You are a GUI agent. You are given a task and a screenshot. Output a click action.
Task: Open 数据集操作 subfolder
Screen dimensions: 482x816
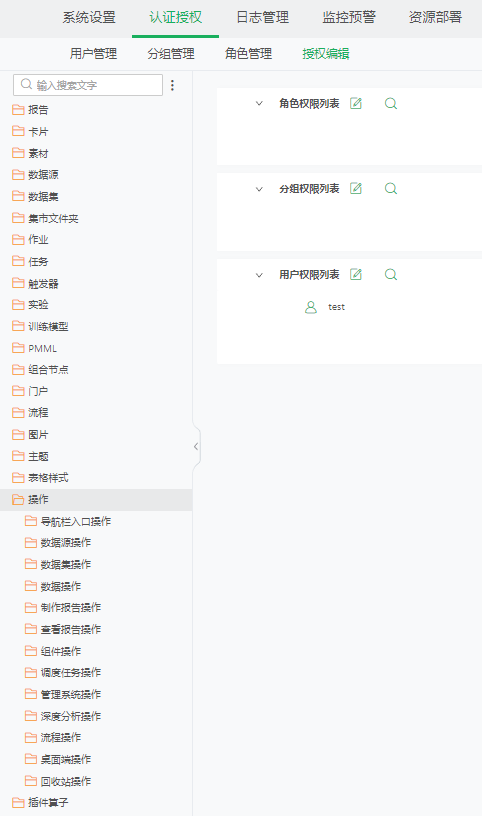[66, 565]
